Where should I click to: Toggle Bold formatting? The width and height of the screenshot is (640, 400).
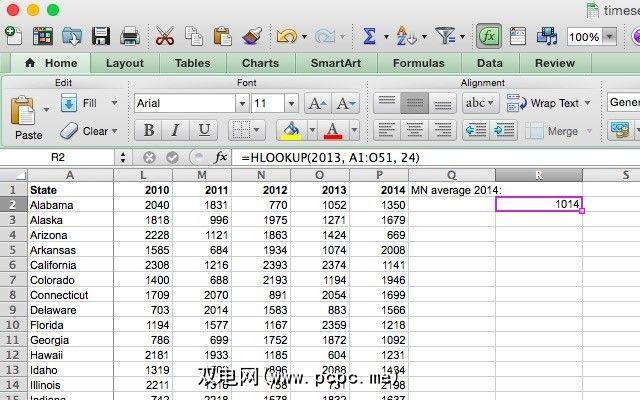tap(149, 131)
